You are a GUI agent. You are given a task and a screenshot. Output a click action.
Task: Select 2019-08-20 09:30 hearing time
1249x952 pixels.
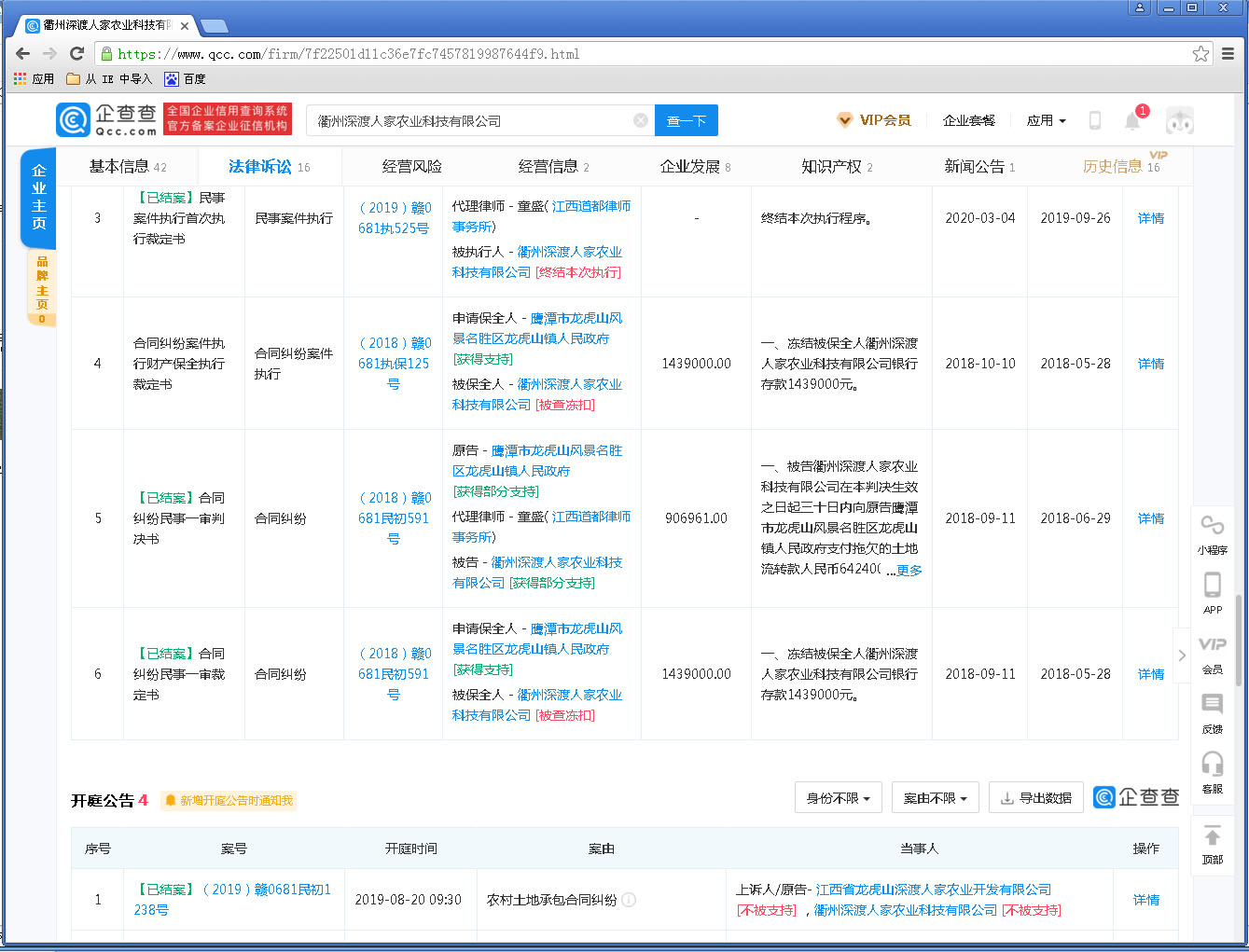pos(408,900)
